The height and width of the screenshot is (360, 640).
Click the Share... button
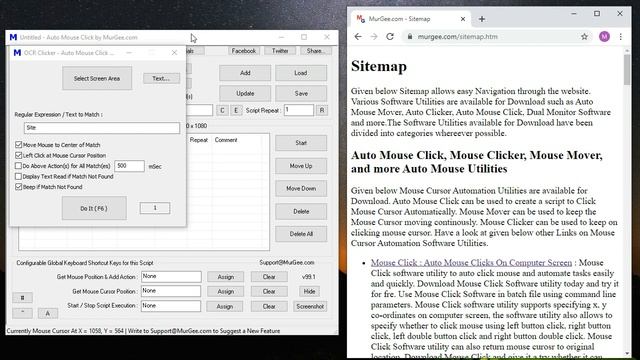(316, 51)
